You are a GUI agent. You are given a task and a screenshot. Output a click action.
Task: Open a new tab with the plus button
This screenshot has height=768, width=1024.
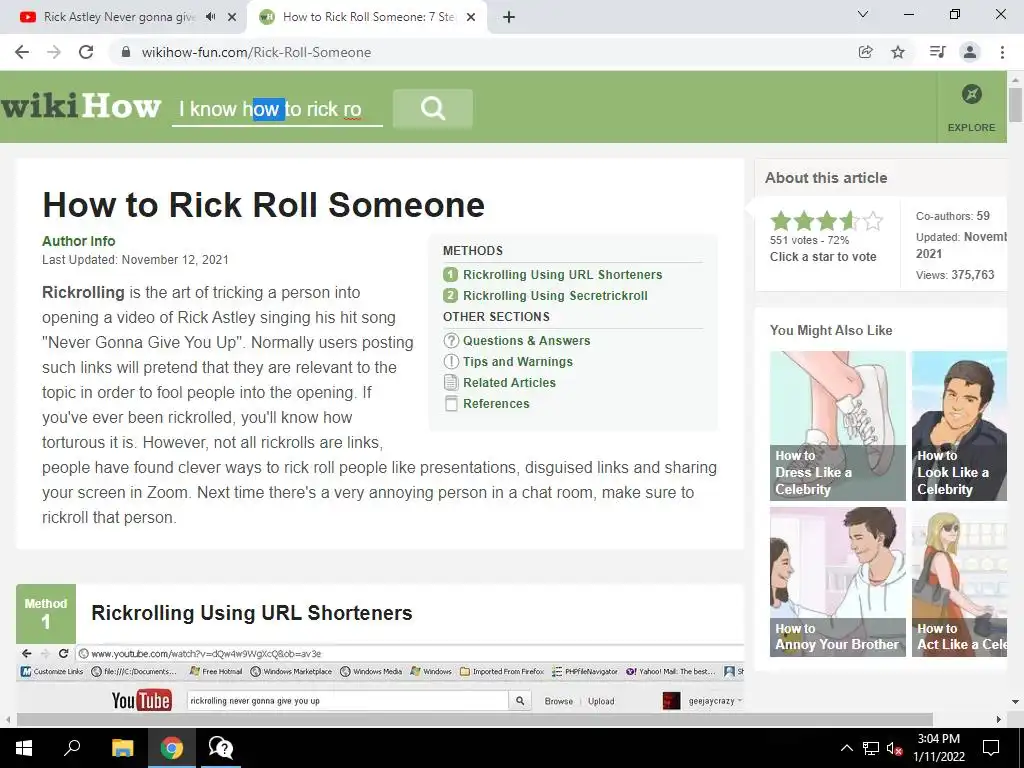(x=509, y=17)
